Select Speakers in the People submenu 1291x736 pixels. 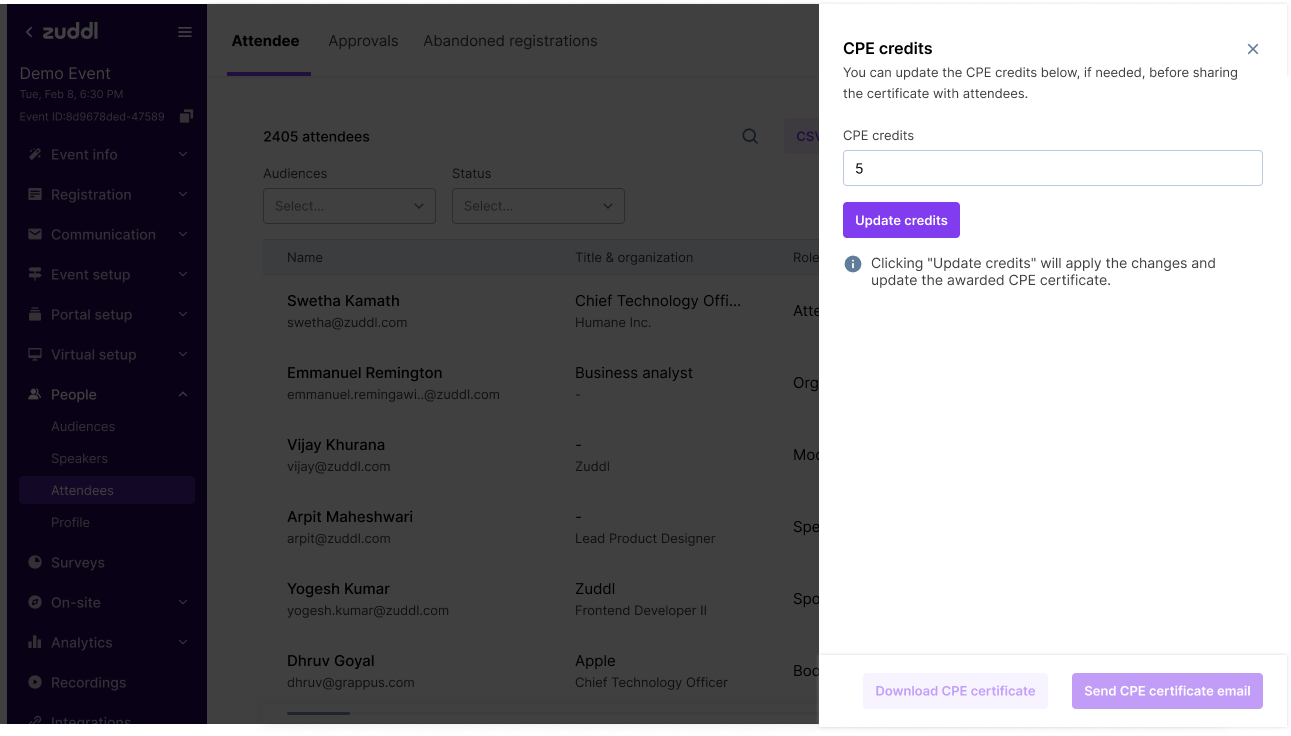[79, 458]
